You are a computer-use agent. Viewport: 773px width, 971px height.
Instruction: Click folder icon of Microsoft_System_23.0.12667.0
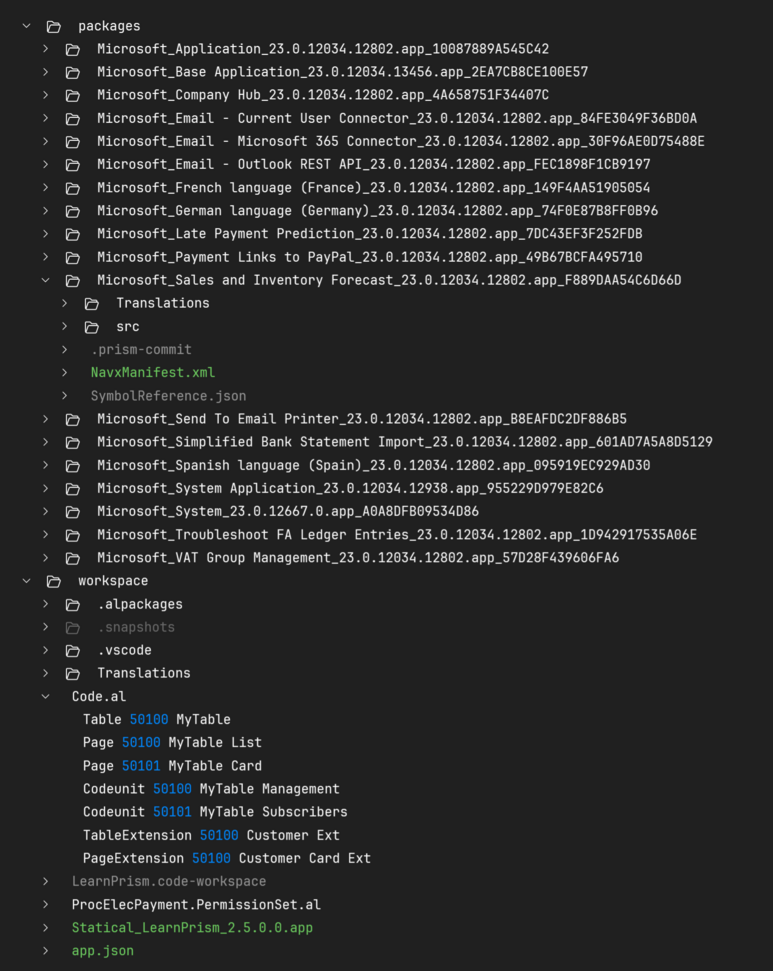73,512
